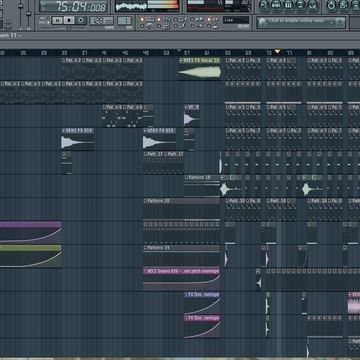
Task: Open the clip menu of the VEH3 FX Vocal clip
Action: [x=181, y=60]
